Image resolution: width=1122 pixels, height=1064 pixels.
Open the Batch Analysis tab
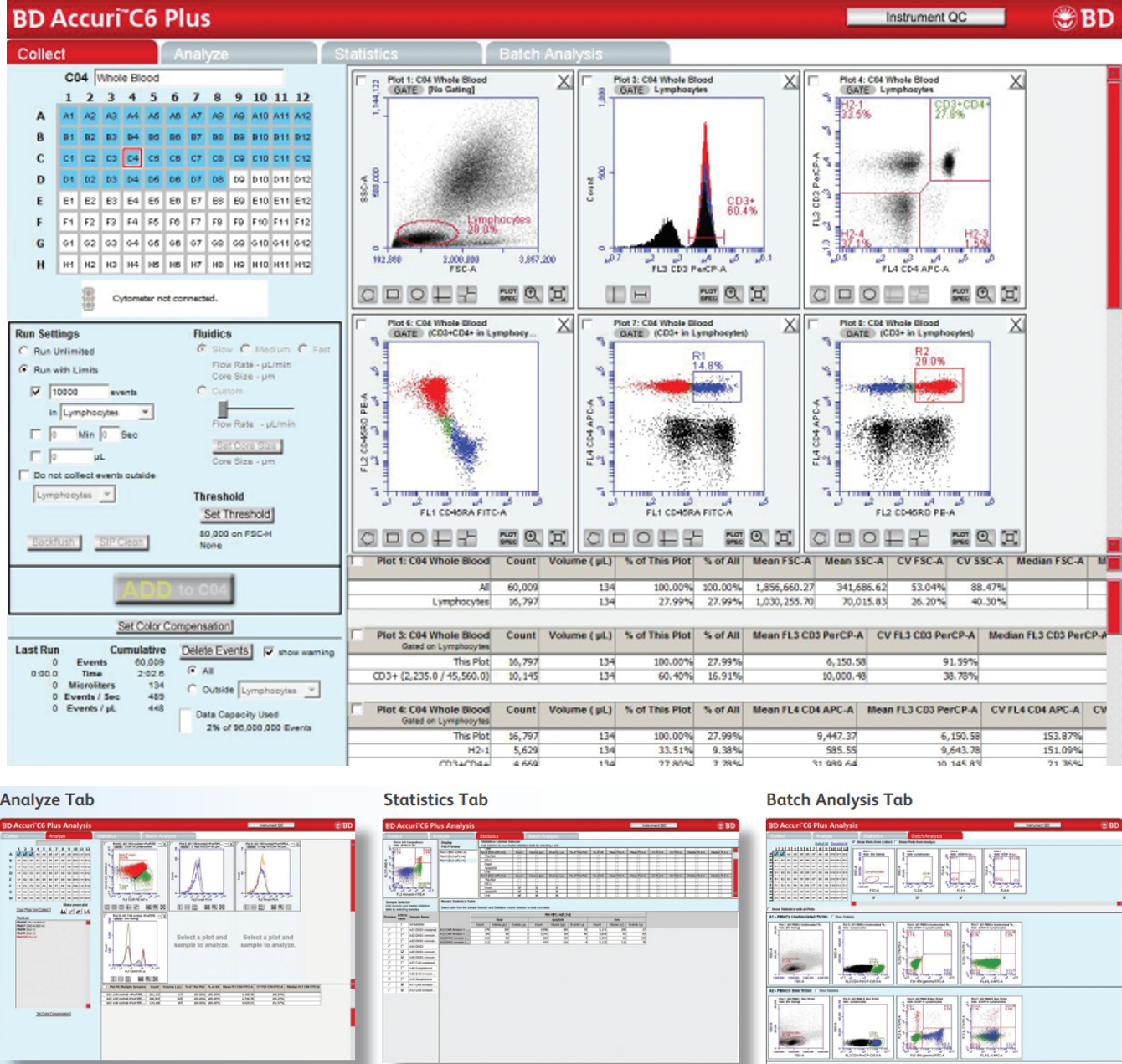(578, 54)
